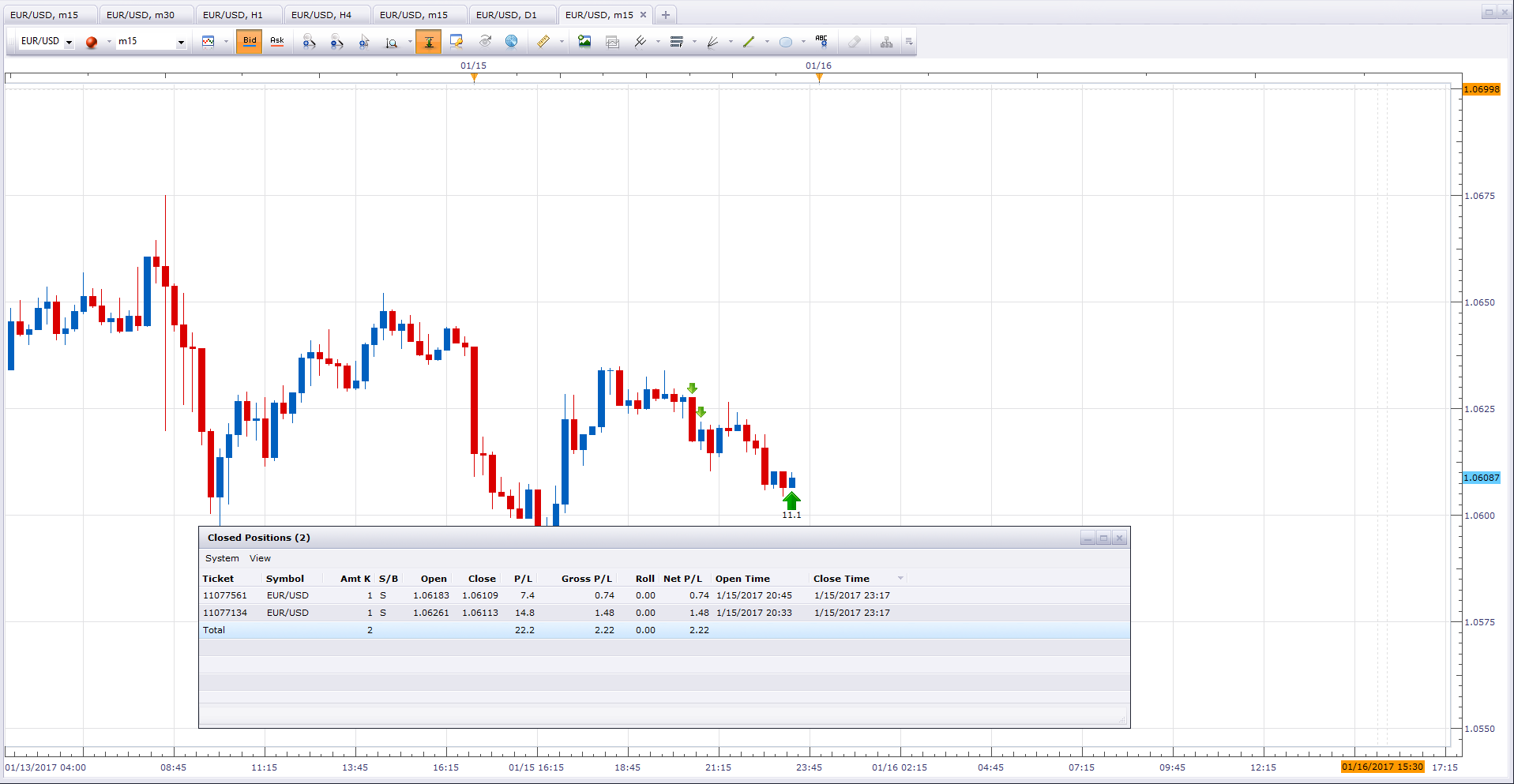Click the Open price 1.06183 cell

(431, 595)
